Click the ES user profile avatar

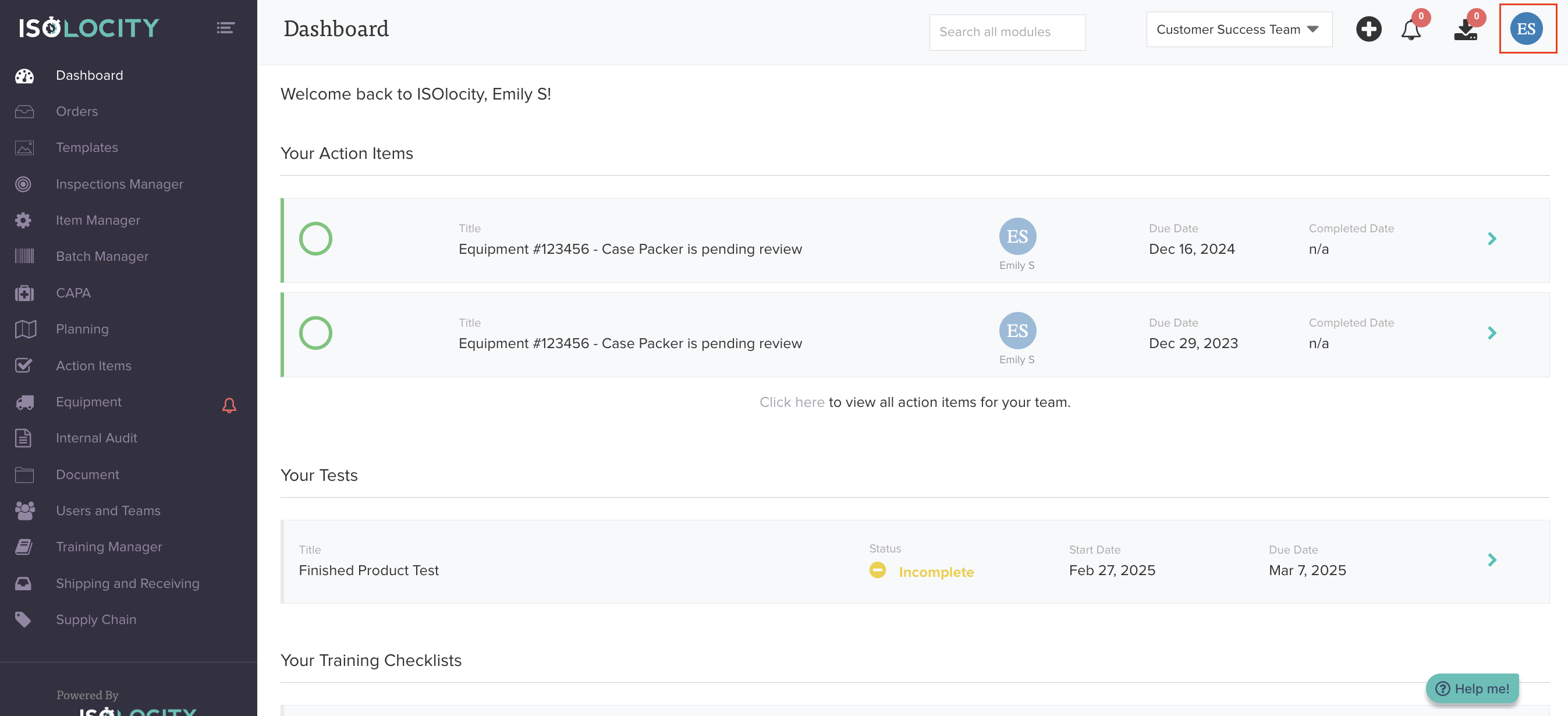(1526, 29)
